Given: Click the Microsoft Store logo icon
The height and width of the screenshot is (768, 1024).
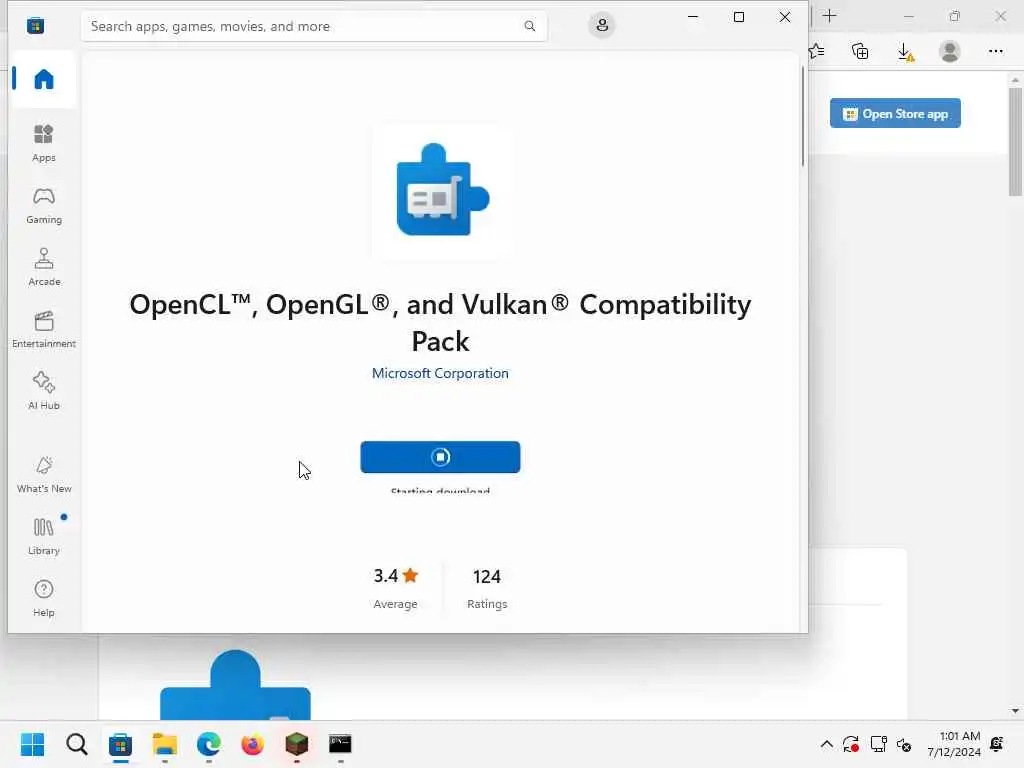Looking at the screenshot, I should point(35,26).
